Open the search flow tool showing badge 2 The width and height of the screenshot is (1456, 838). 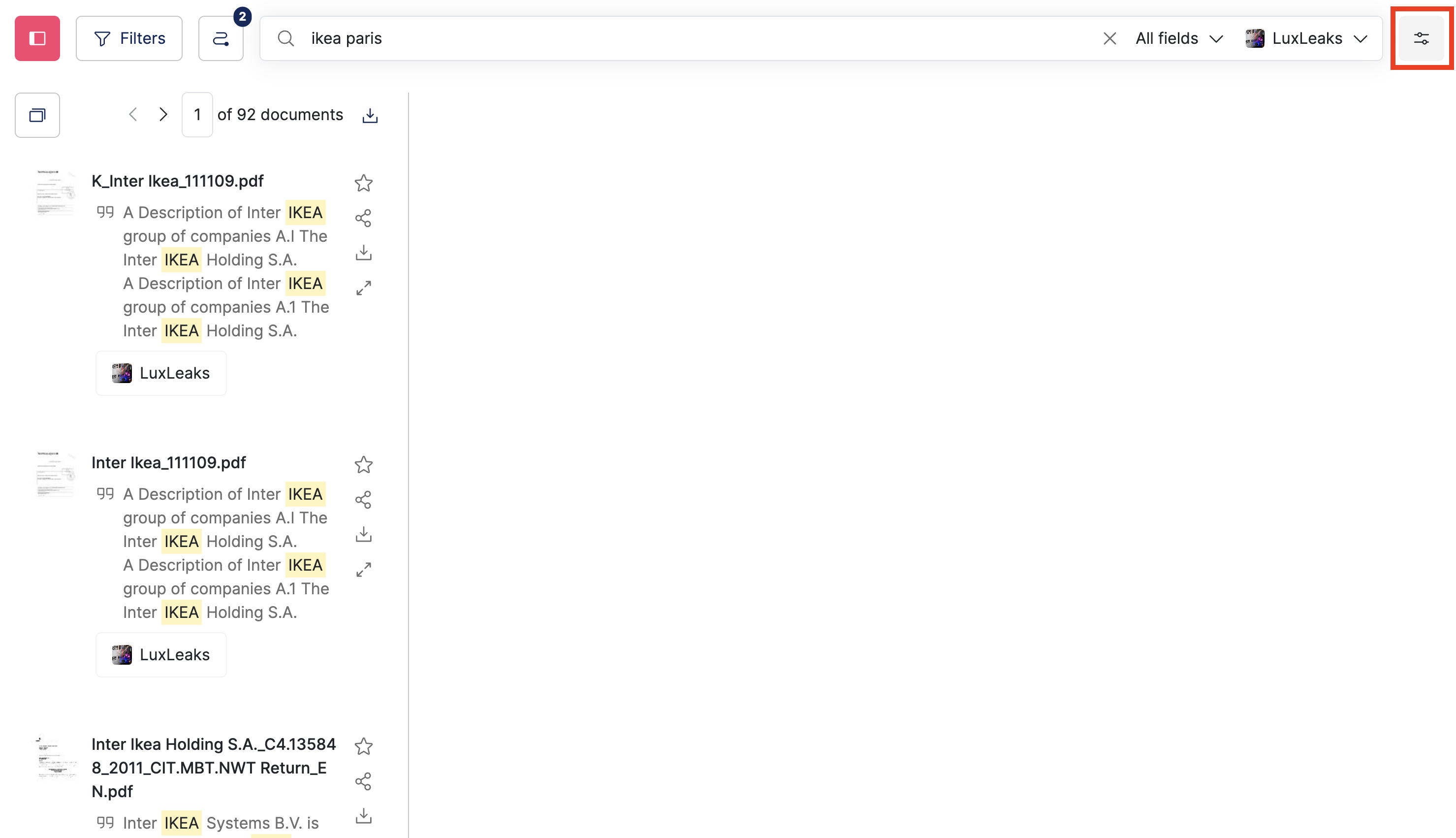(x=221, y=38)
